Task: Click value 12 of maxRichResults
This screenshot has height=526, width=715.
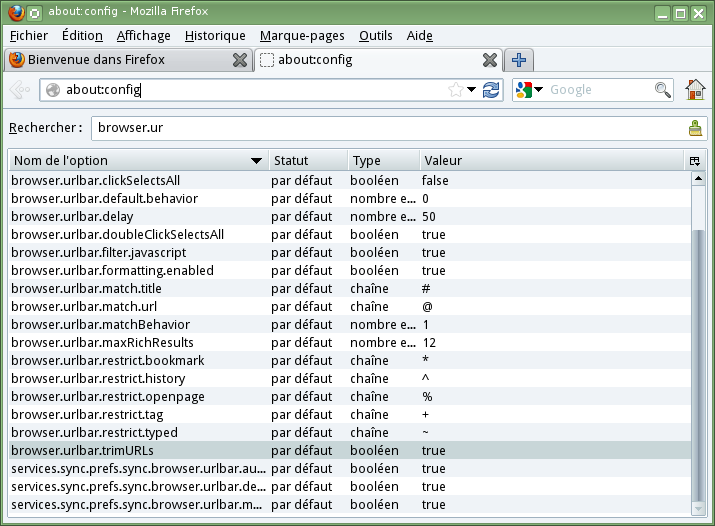Action: pyautogui.click(x=429, y=343)
